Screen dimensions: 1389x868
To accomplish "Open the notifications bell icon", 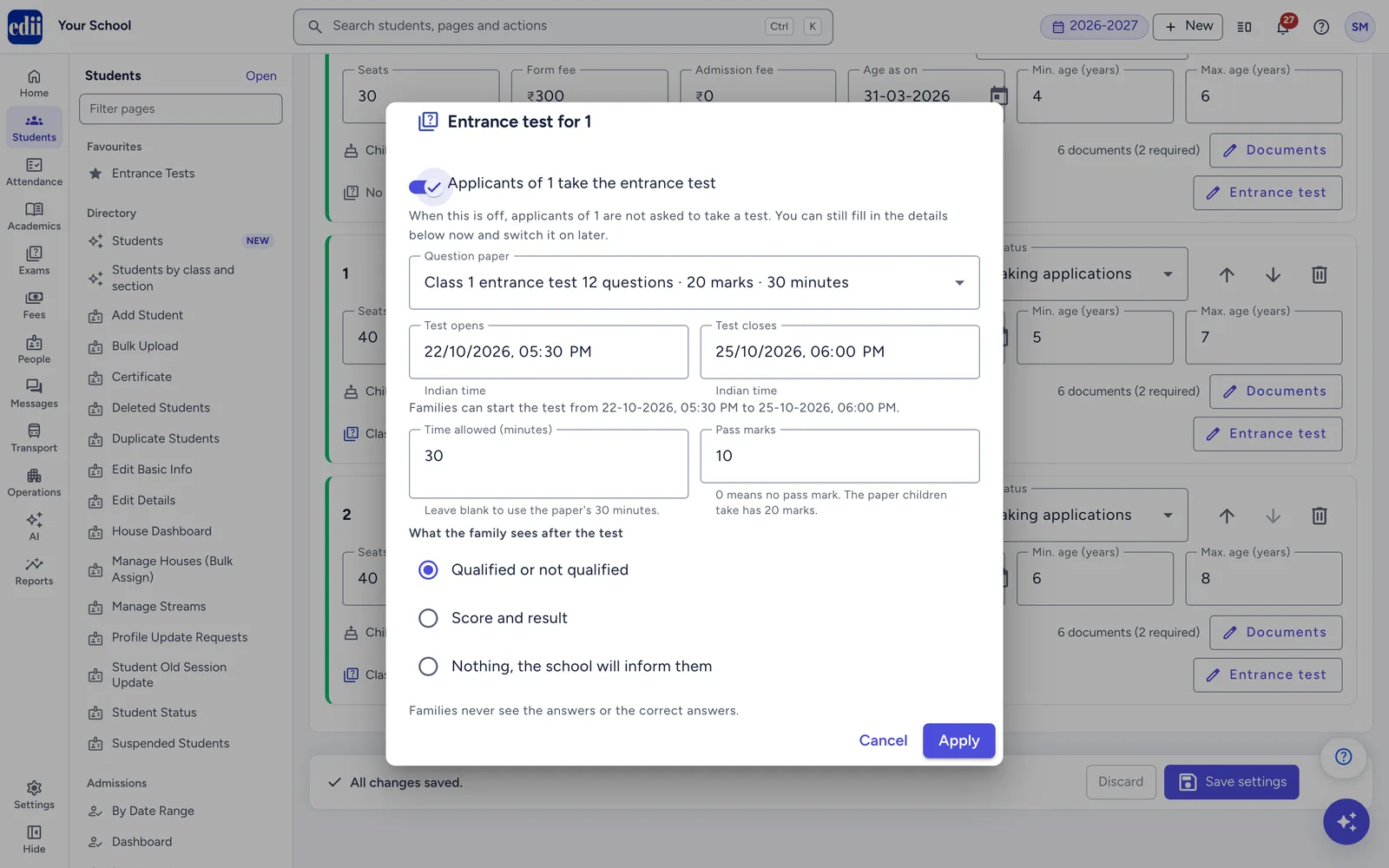I will (1283, 27).
